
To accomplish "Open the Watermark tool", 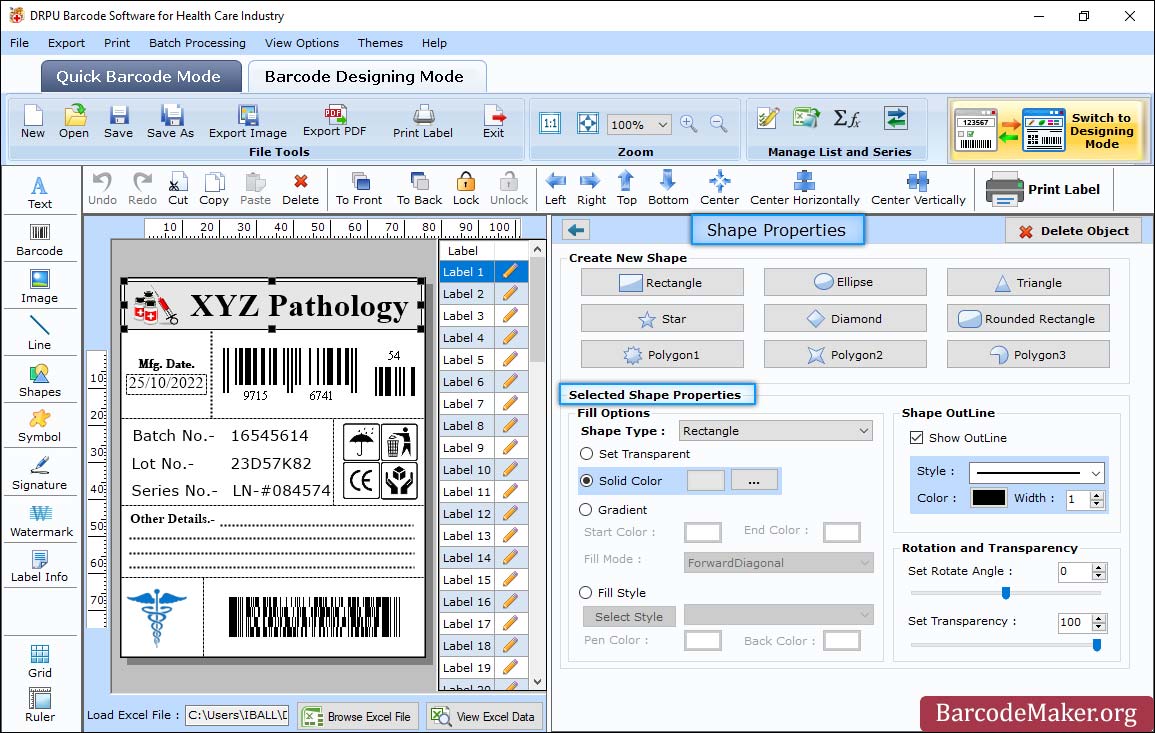I will coord(40,520).
